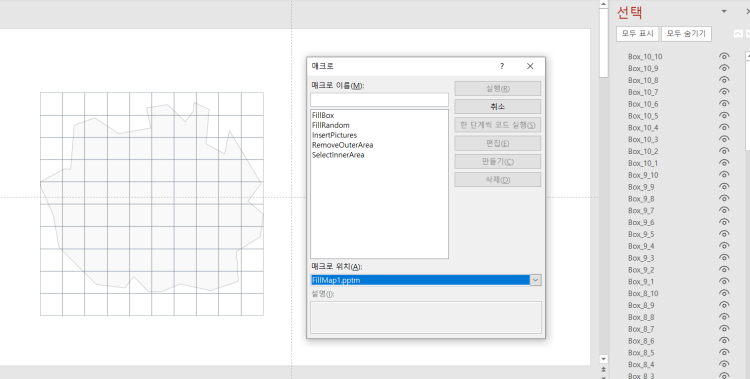
Task: Hide the Box_10_8 shape
Action: point(724,80)
